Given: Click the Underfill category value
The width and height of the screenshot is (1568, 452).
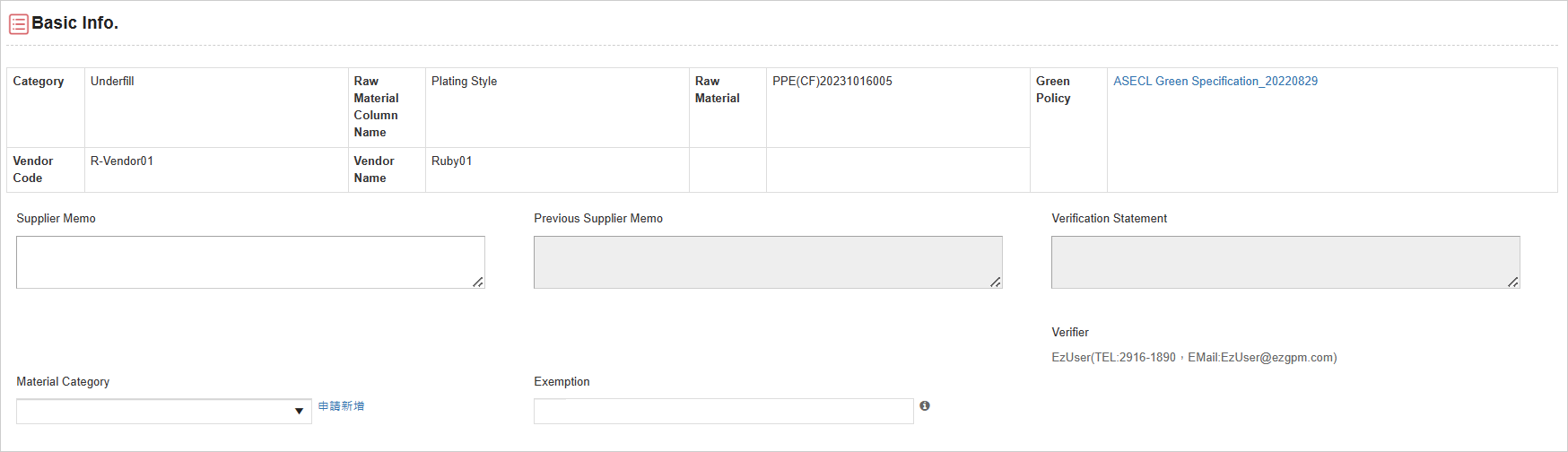Looking at the screenshot, I should point(112,81).
